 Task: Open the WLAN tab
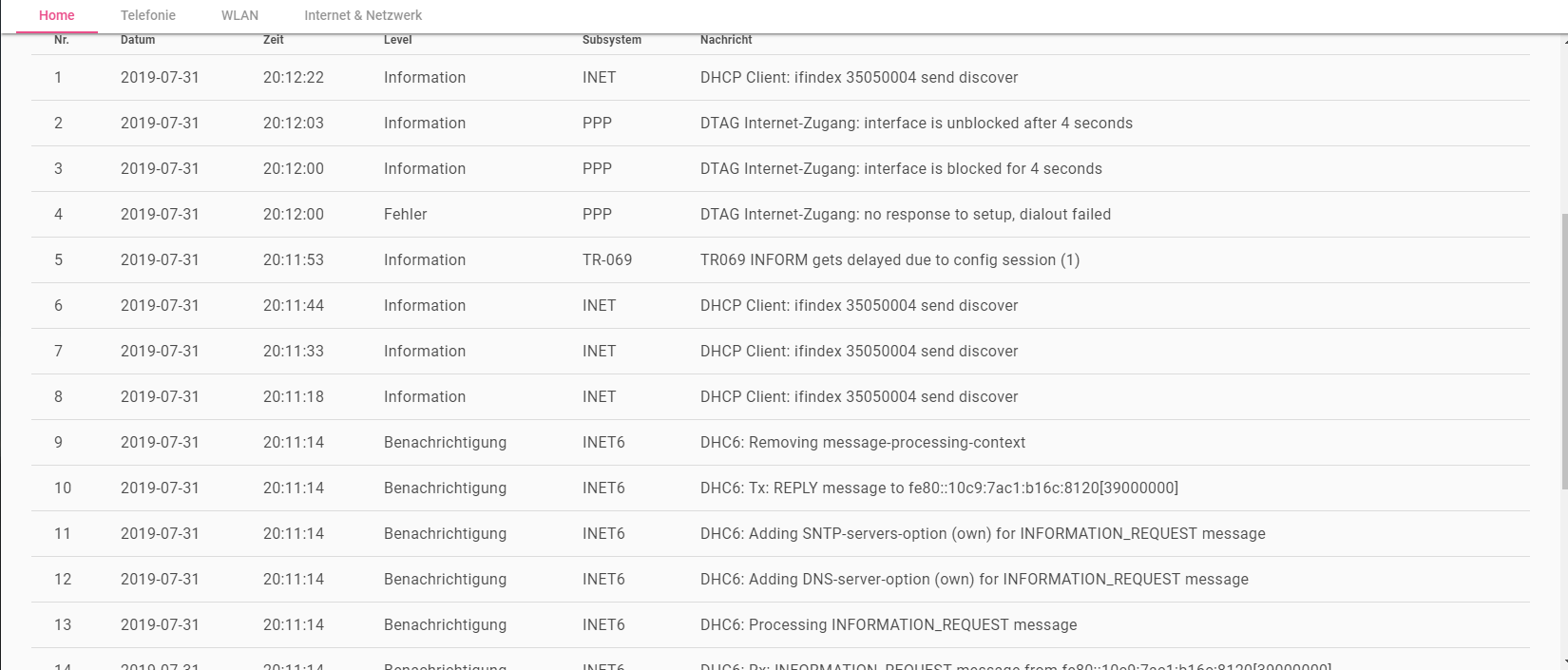(239, 15)
